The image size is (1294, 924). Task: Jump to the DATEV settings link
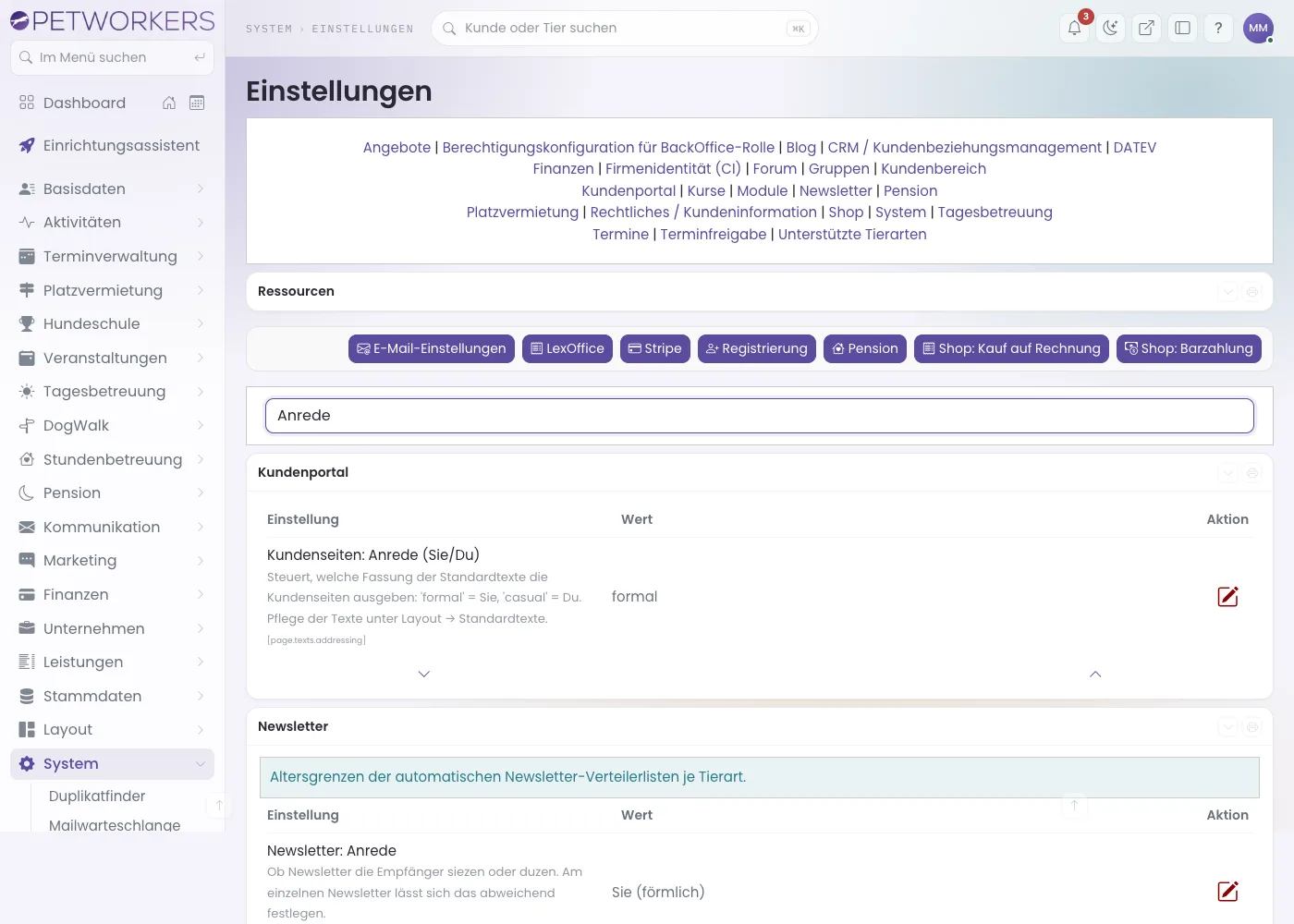click(x=1135, y=148)
